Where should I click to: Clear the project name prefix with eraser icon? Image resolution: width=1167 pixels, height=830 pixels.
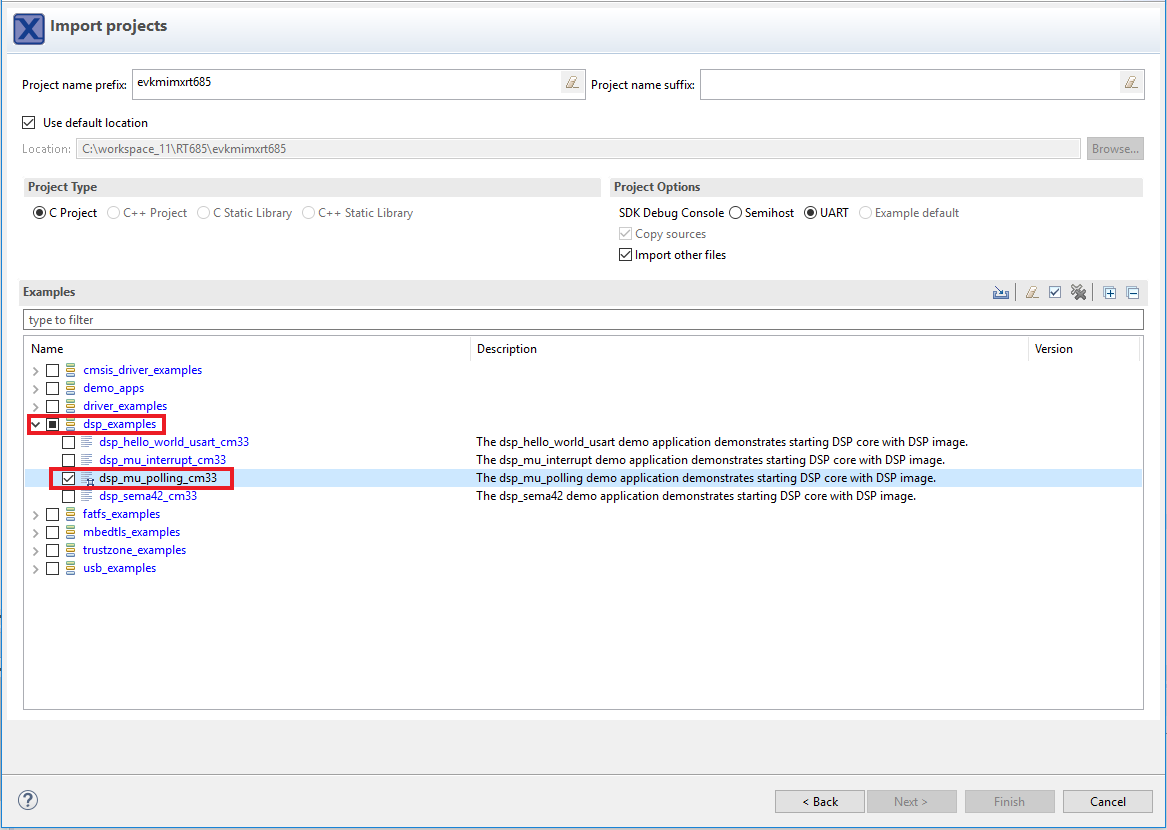click(x=572, y=83)
